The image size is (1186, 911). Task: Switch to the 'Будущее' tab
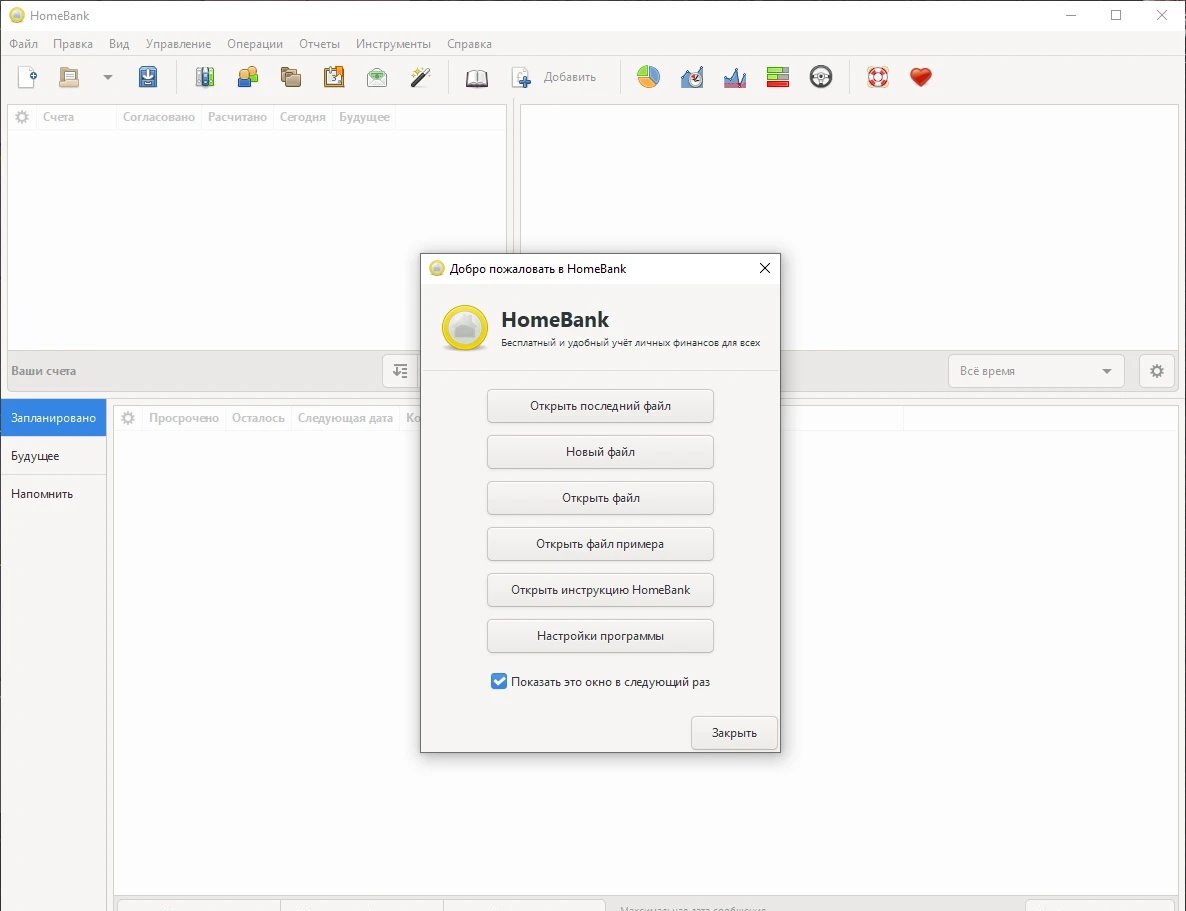tap(35, 456)
